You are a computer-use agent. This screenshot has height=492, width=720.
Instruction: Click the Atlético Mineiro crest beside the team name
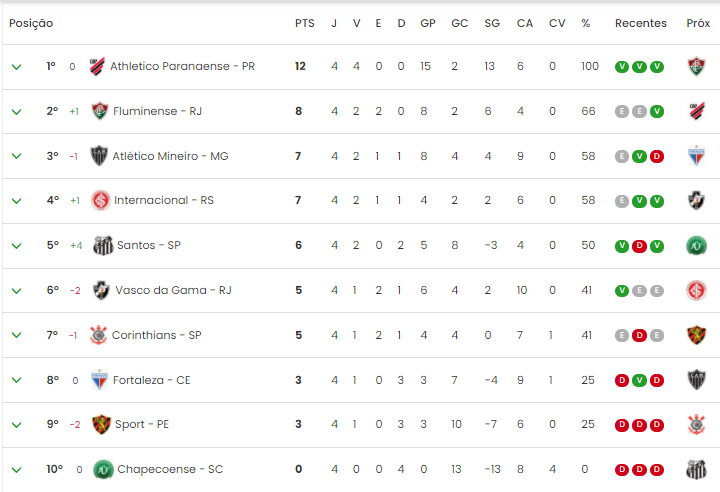tap(99, 156)
